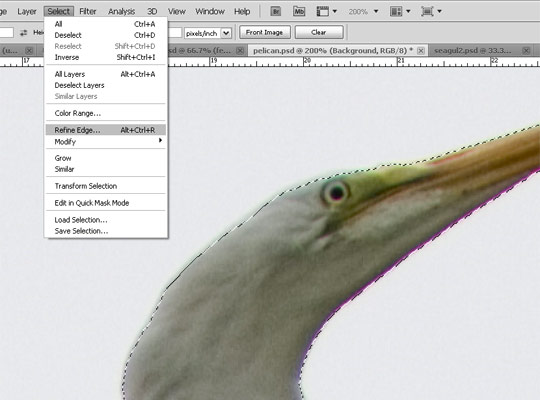This screenshot has height=400, width=540.
Task: Close the seagul2.psd document tab
Action: pos(526,51)
